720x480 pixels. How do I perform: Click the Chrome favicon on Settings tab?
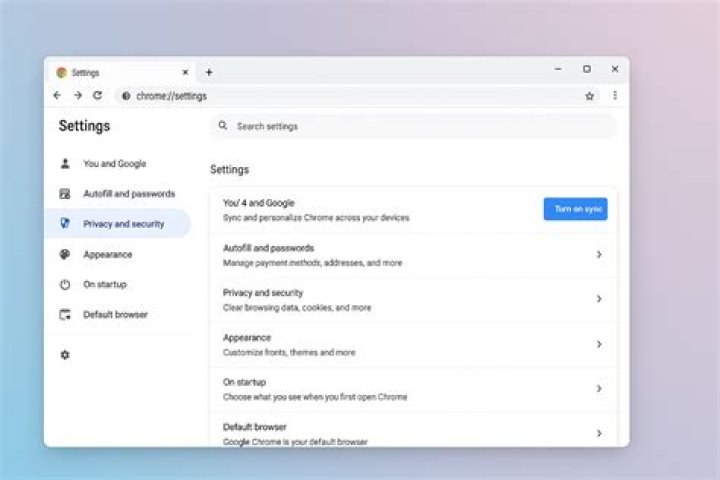point(62,73)
